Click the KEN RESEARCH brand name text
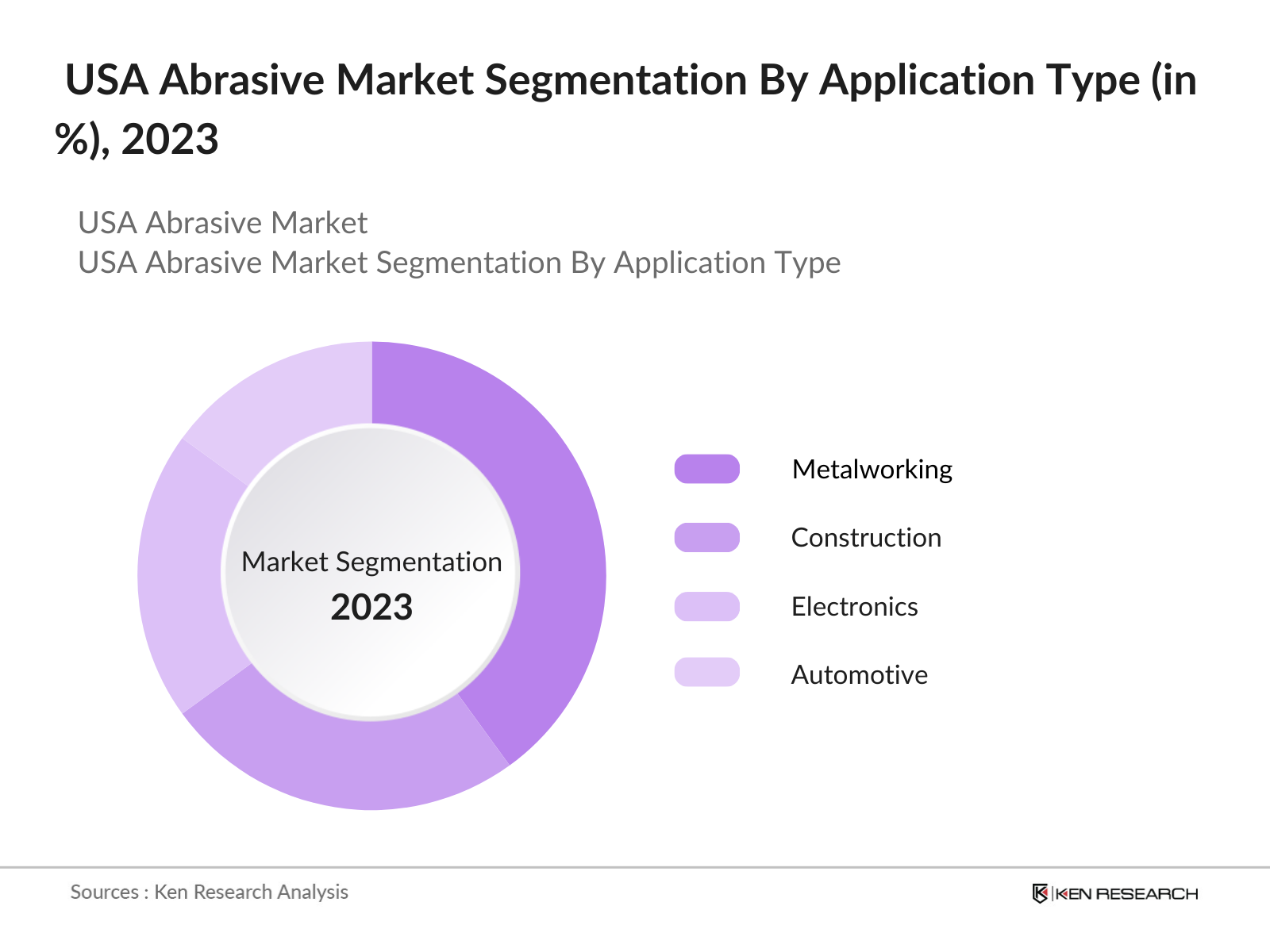Viewport: 1270px width, 952px height. coord(1126,894)
